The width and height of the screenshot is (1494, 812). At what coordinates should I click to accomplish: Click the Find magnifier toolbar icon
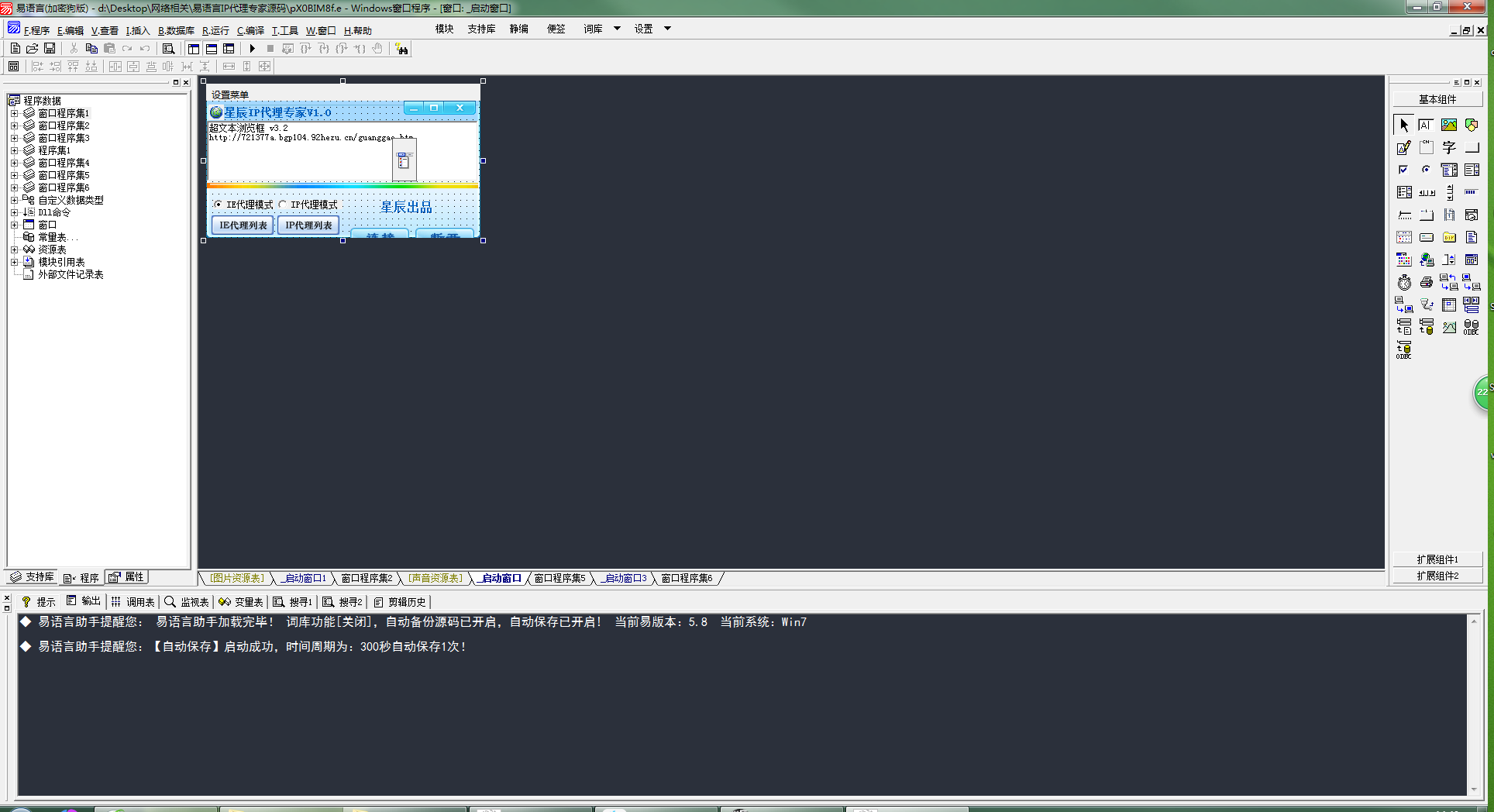pos(168,48)
